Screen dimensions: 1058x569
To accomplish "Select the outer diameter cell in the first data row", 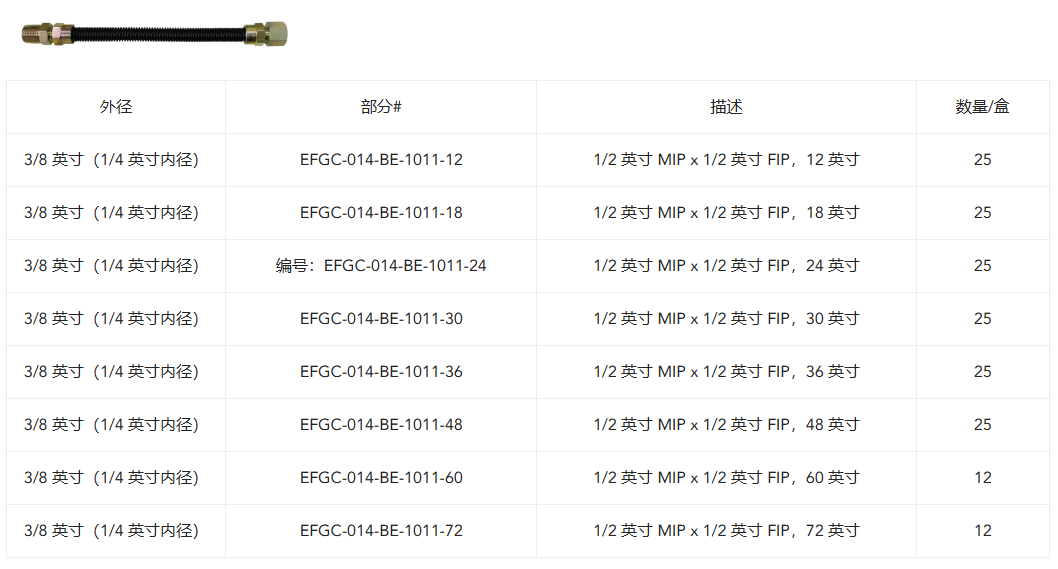I will [111, 160].
